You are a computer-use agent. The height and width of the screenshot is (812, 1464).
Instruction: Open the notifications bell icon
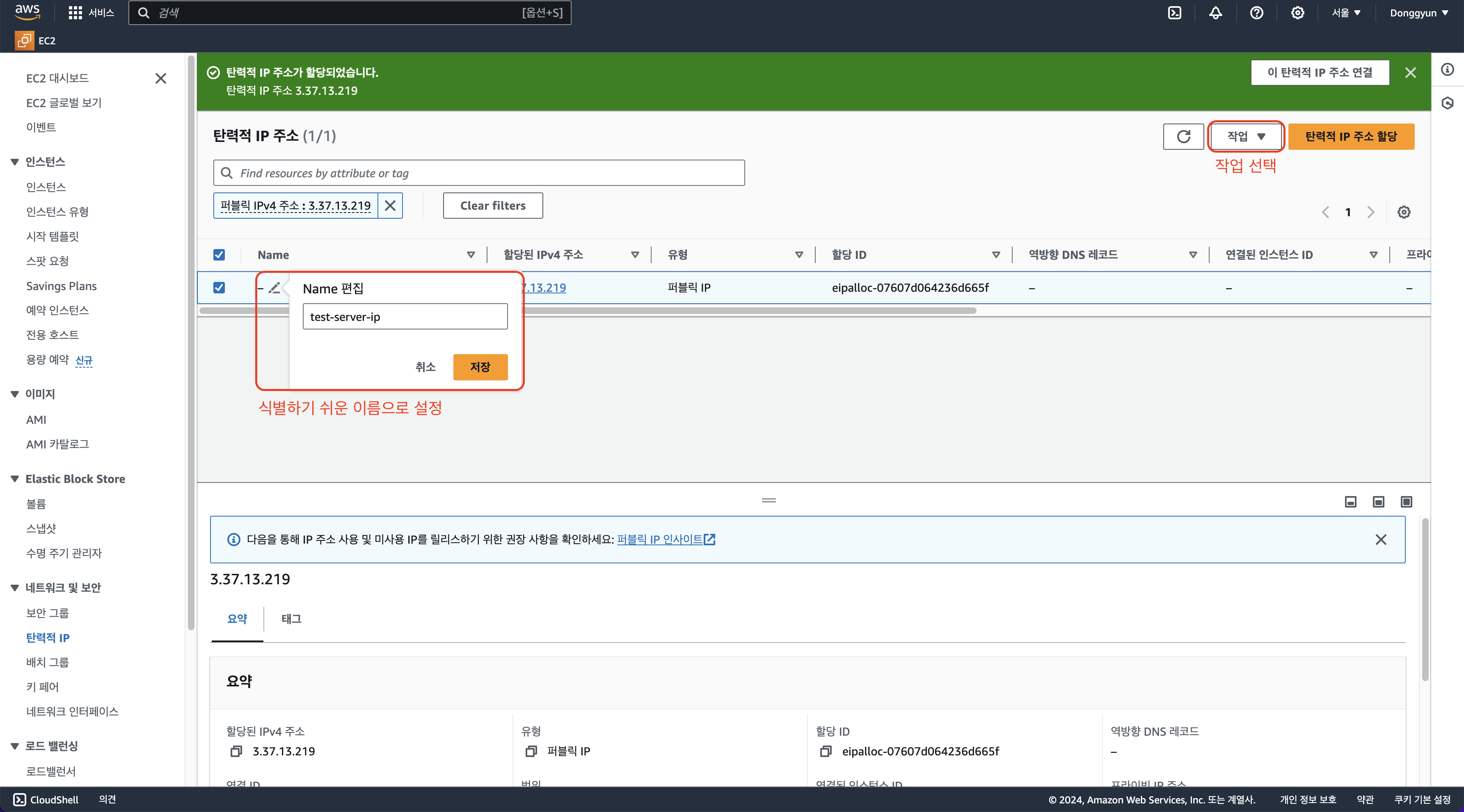pyautogui.click(x=1215, y=13)
